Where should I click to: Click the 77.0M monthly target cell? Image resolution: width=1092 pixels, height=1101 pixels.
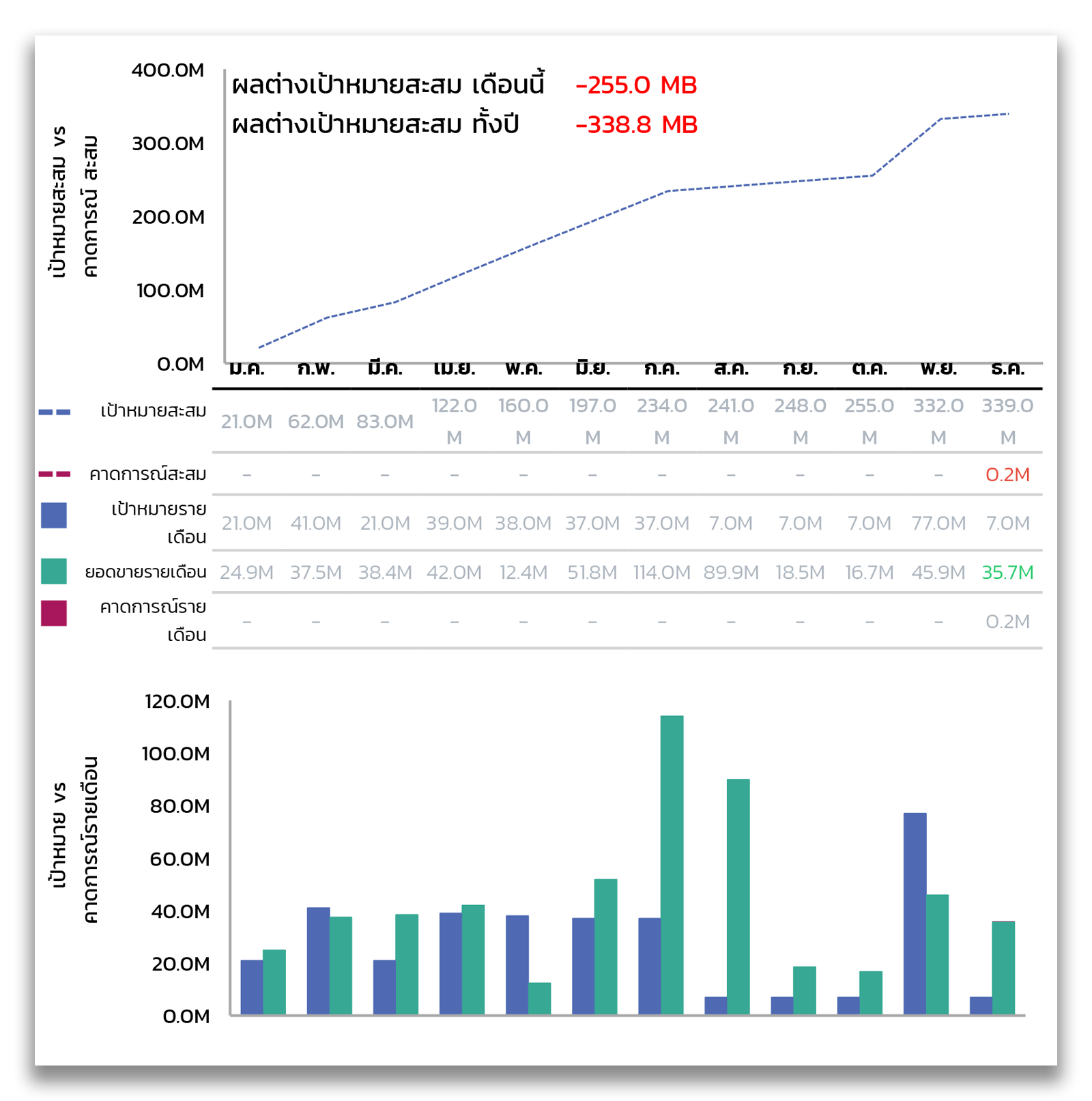(x=938, y=523)
